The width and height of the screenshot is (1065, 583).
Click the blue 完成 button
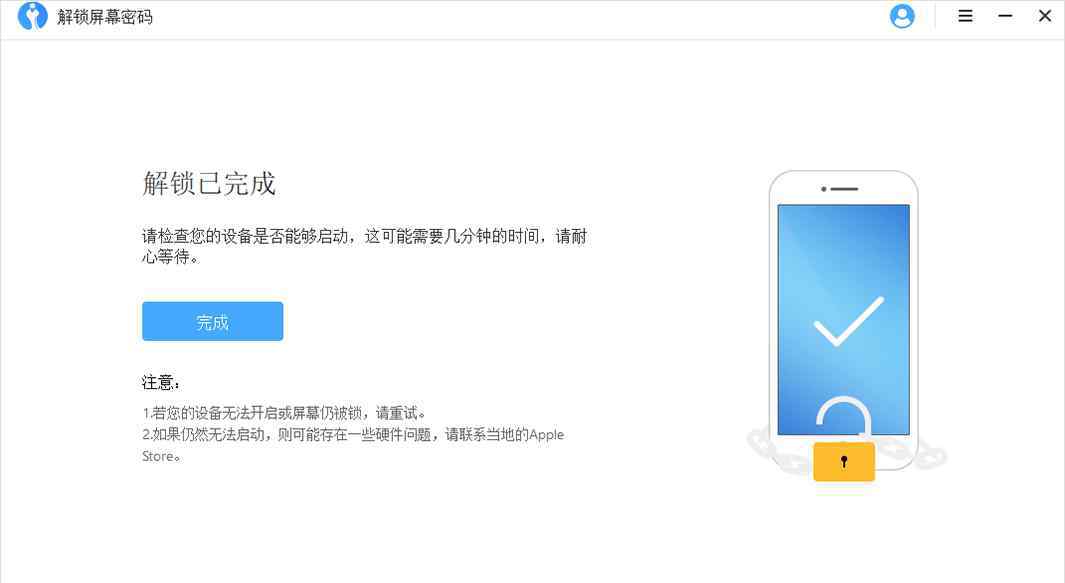point(213,321)
